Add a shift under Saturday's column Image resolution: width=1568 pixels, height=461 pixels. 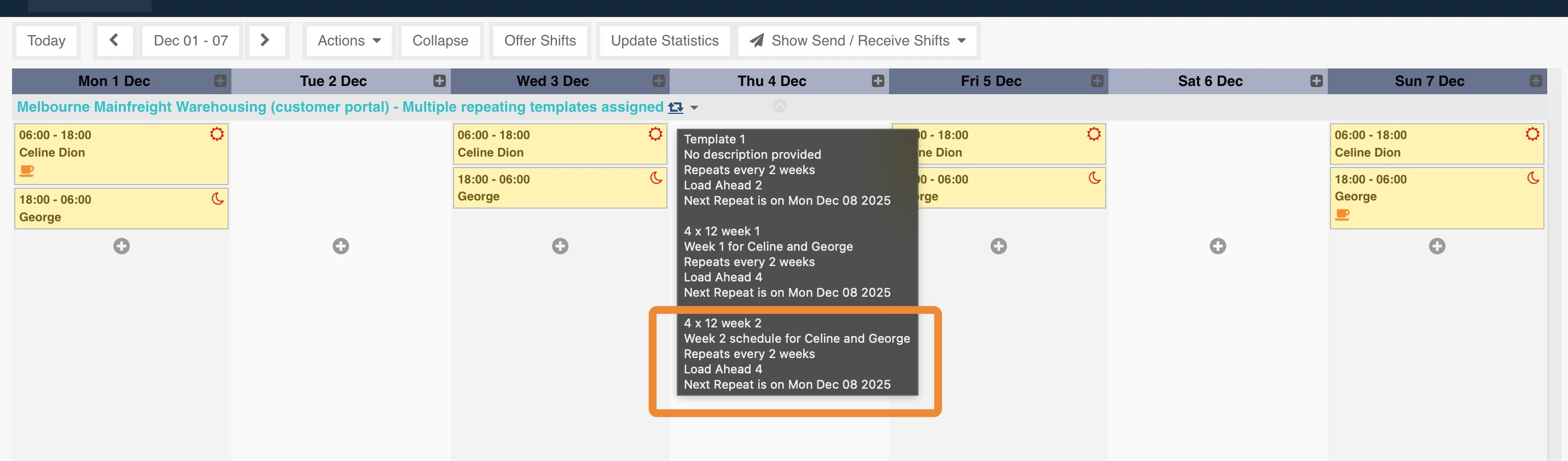click(x=1217, y=246)
